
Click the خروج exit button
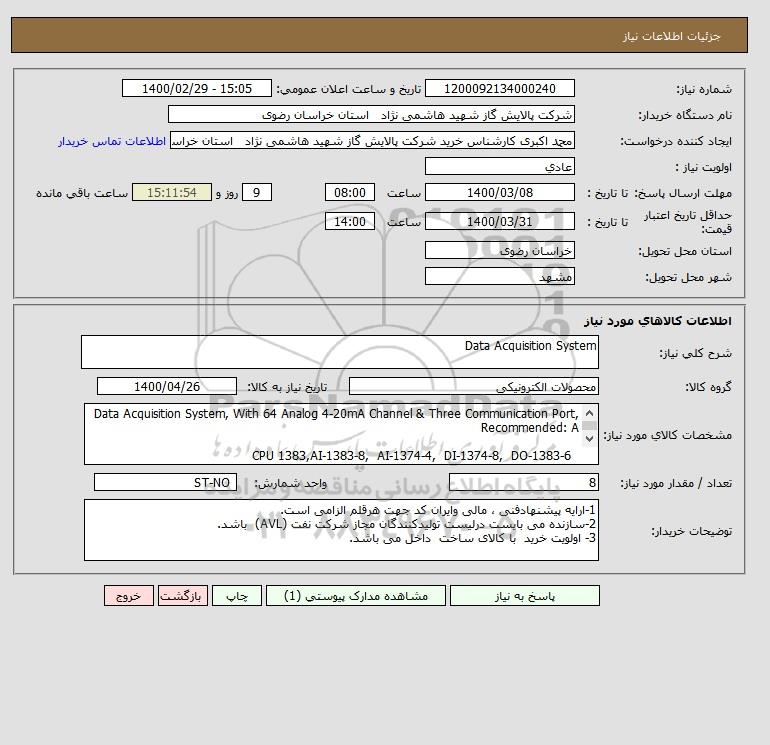(129, 595)
